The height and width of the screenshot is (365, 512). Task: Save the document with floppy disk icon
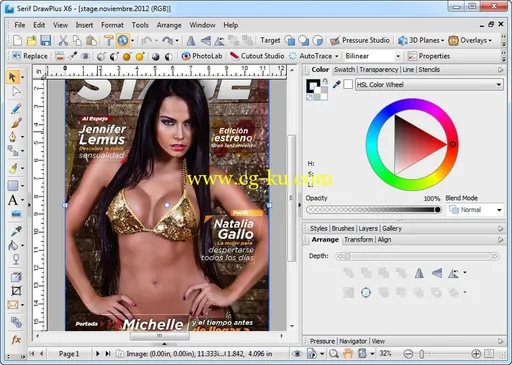click(x=46, y=41)
